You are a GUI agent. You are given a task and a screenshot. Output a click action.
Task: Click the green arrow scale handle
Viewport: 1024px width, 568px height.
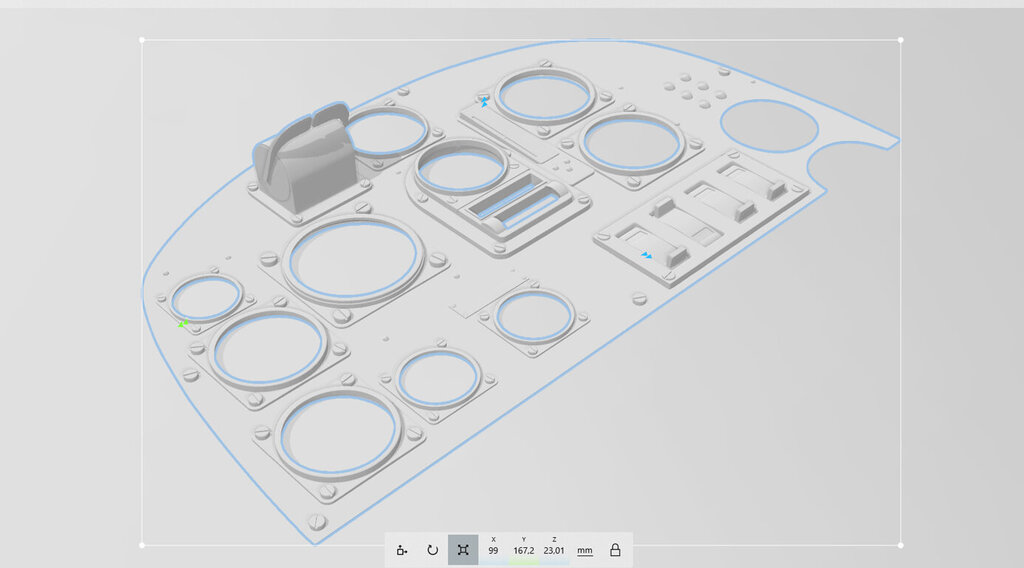[x=183, y=323]
